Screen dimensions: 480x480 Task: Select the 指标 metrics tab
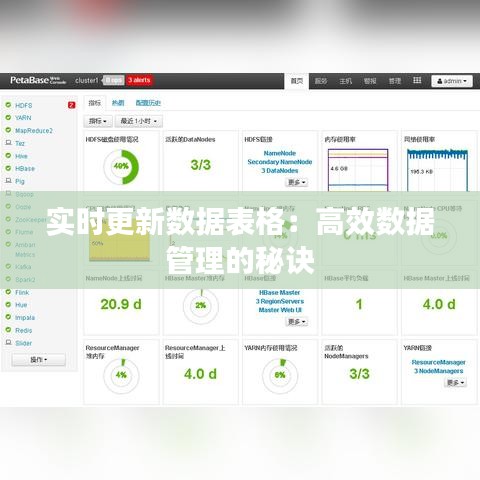click(x=95, y=103)
